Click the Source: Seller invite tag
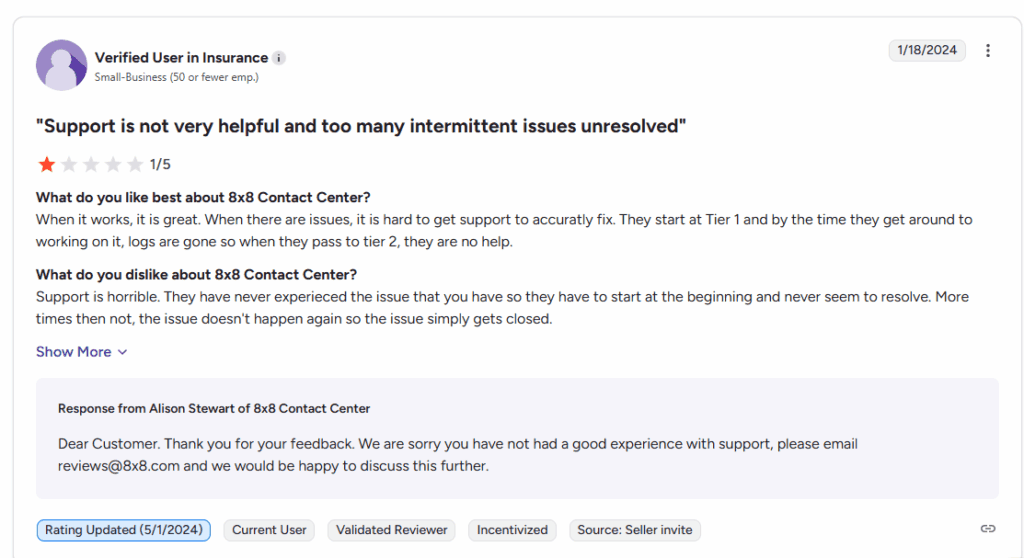This screenshot has width=1024, height=558. 634,530
